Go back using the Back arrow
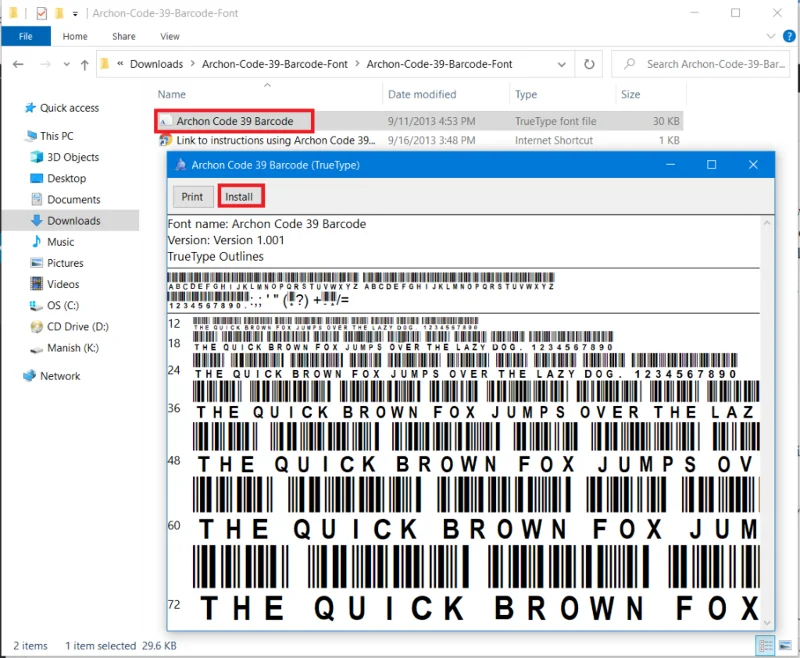The height and width of the screenshot is (658, 800). point(18,64)
